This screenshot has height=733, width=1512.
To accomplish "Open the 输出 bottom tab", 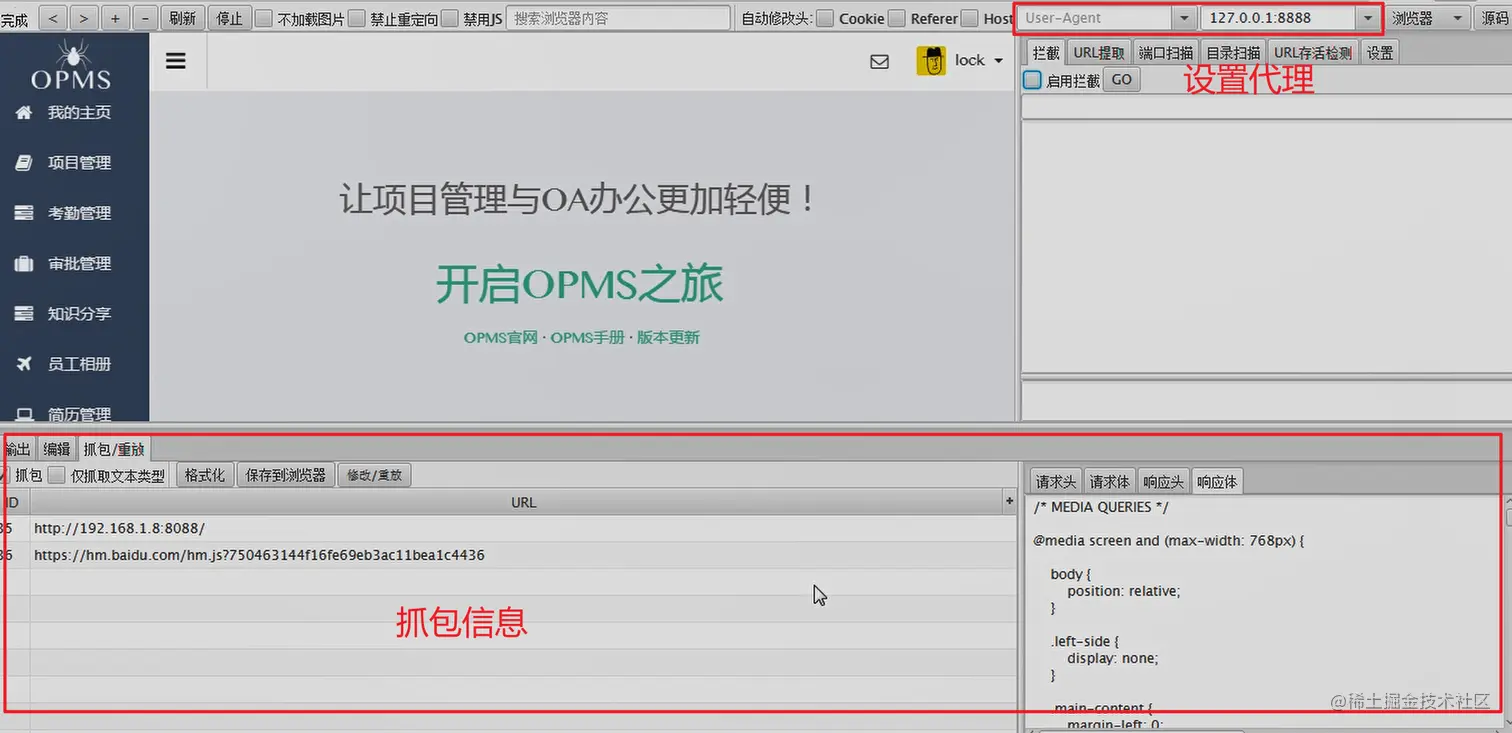I will [17, 449].
